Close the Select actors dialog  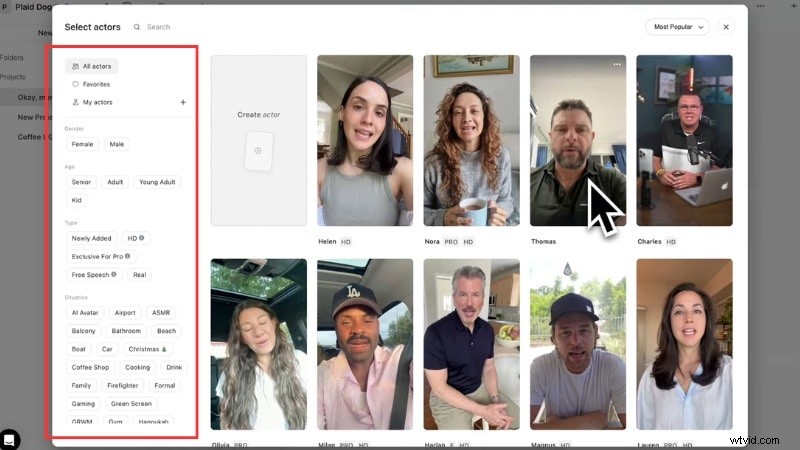coord(726,27)
